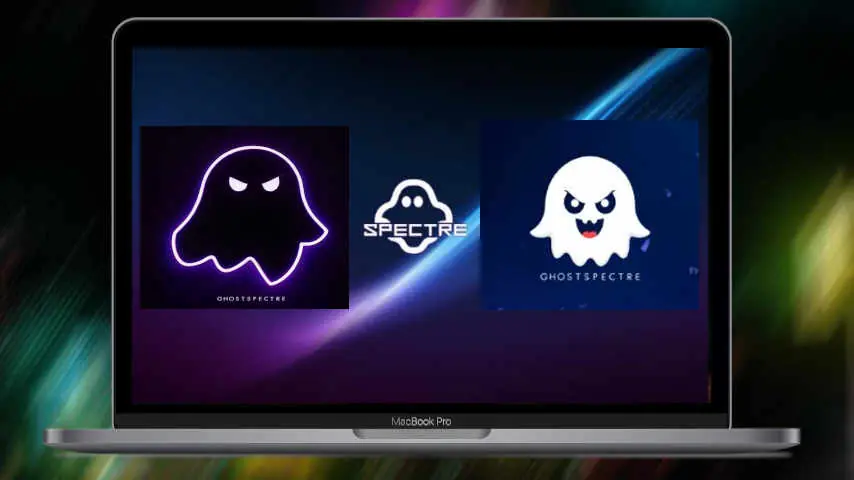854x480 pixels.
Task: Click the SPECTRE wordmark on the center logo
Action: pos(415,229)
